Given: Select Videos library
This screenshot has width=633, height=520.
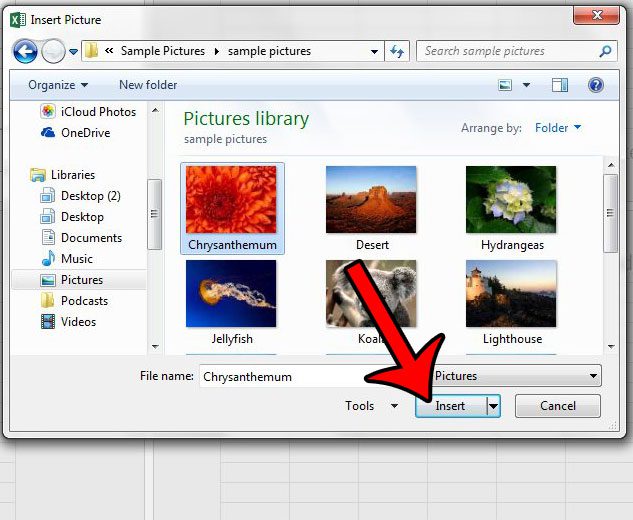Looking at the screenshot, I should (x=68, y=322).
